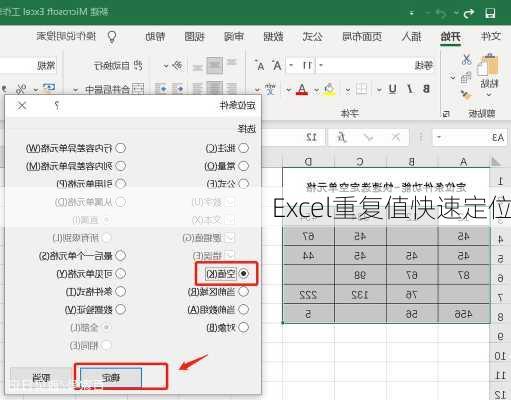
Task: Expand the borders dropdown arrow
Action: tap(348, 89)
